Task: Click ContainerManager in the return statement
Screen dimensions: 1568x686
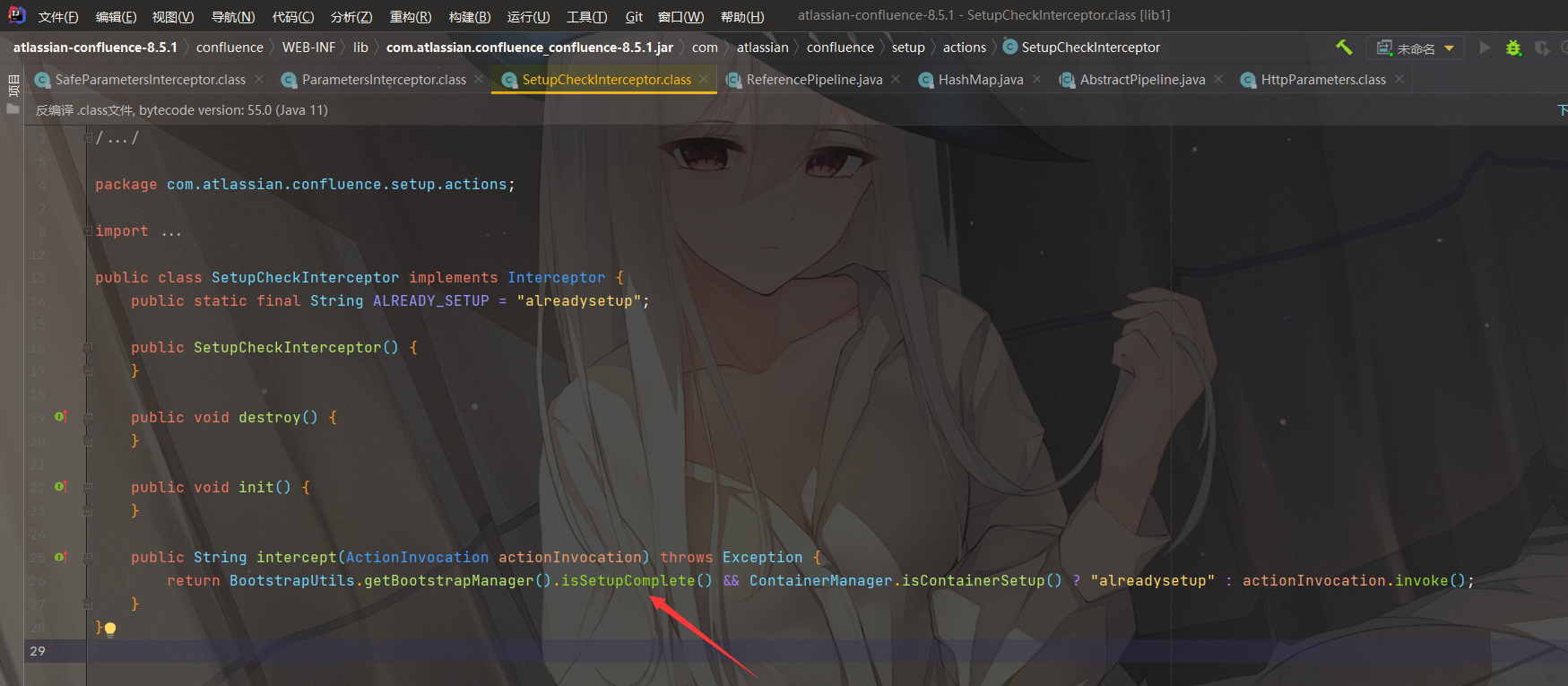Action: click(821, 580)
